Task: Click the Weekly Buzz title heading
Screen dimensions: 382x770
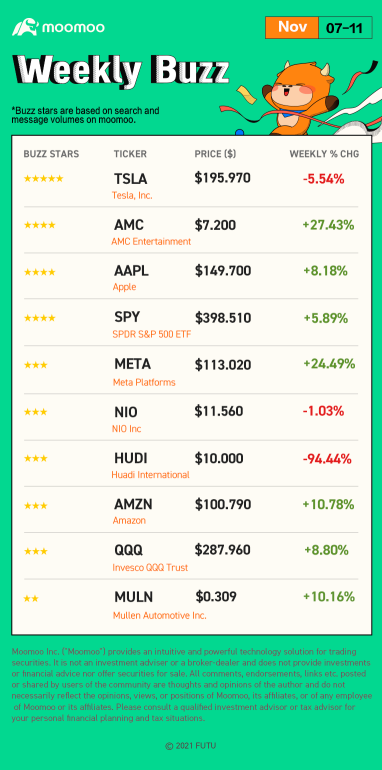Action: tap(120, 72)
